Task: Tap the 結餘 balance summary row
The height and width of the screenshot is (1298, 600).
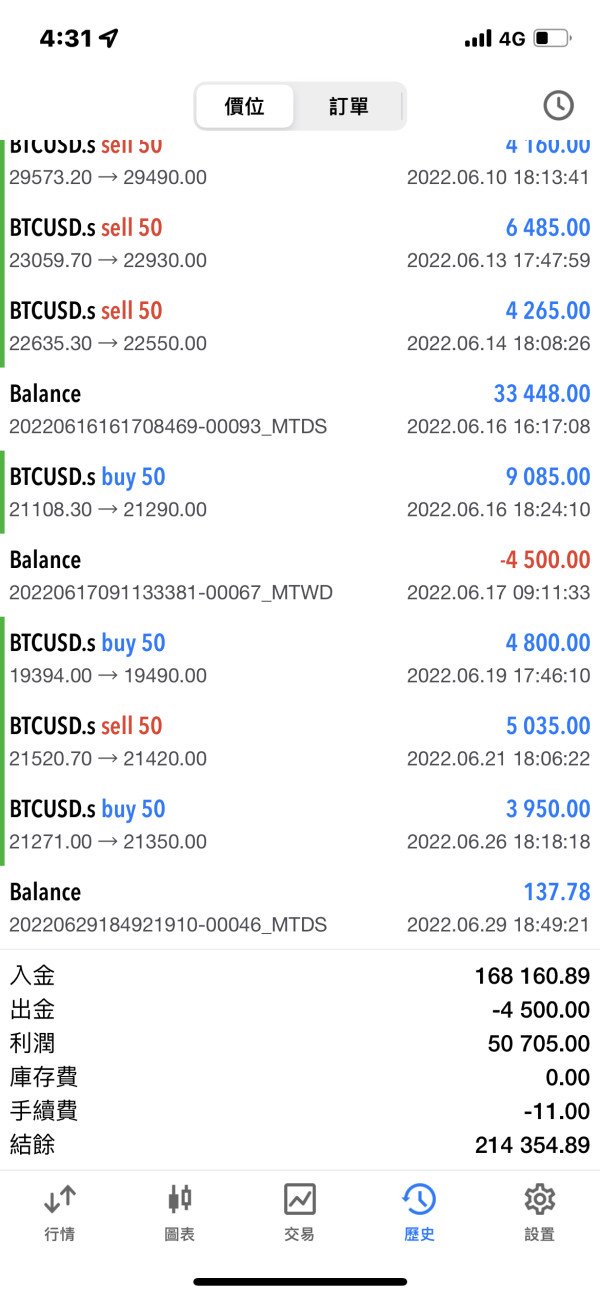Action: 300,1145
